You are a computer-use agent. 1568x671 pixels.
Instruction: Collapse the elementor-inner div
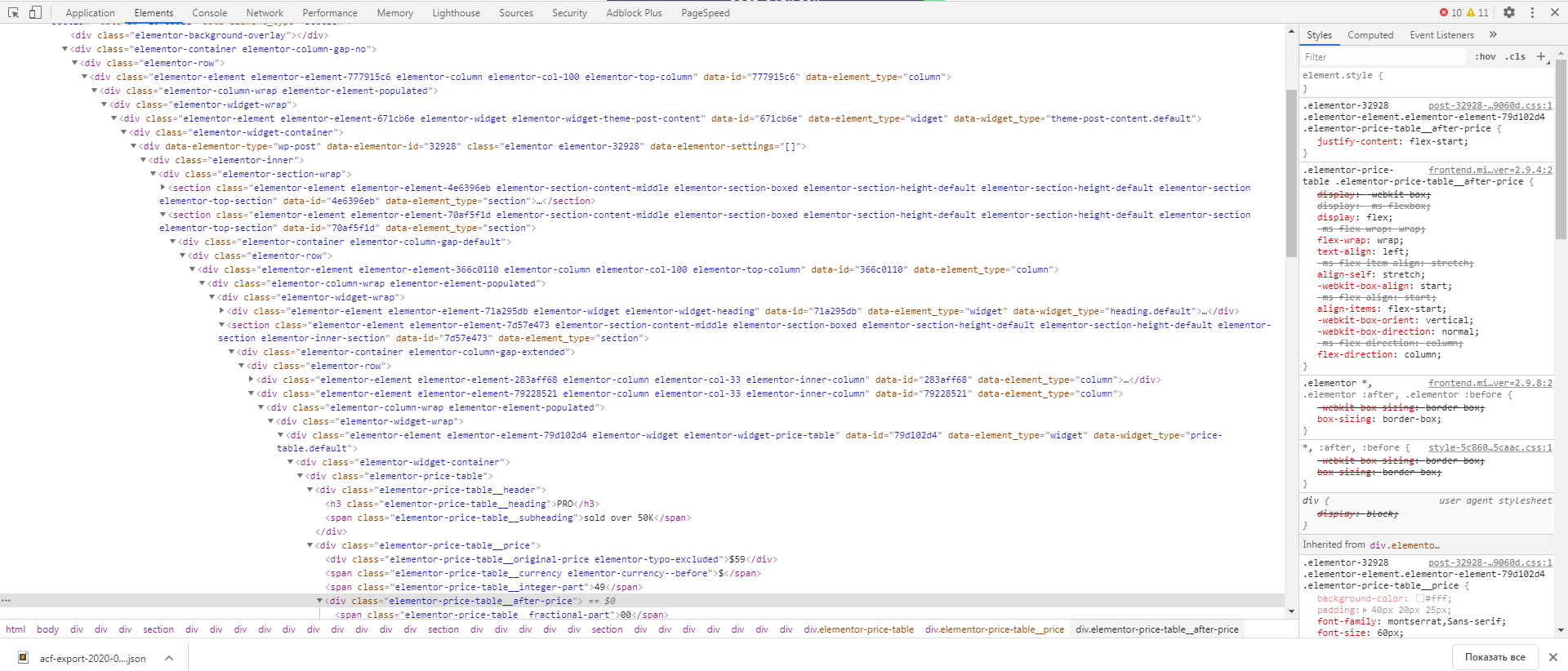coord(144,160)
